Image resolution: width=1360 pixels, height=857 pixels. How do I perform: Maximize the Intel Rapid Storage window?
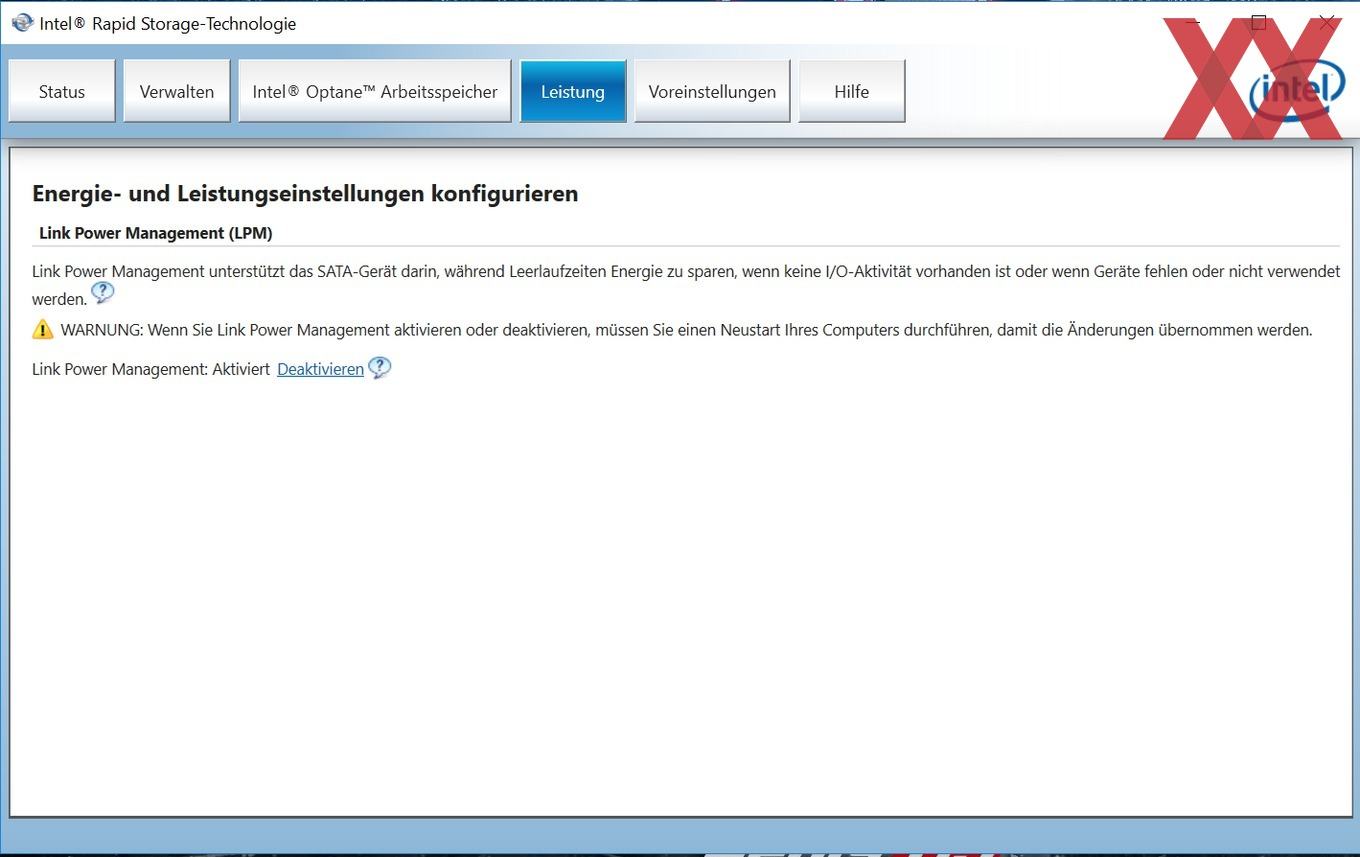point(1259,23)
